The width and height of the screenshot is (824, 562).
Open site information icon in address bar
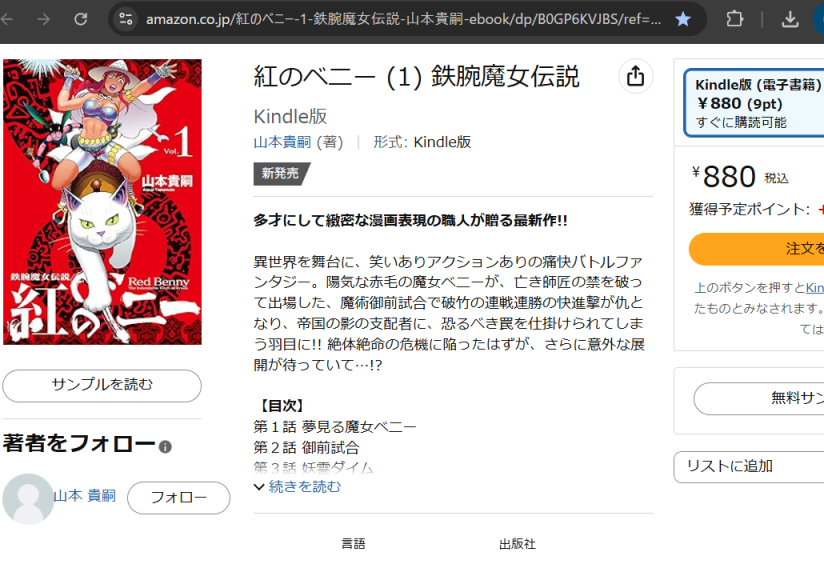(126, 19)
